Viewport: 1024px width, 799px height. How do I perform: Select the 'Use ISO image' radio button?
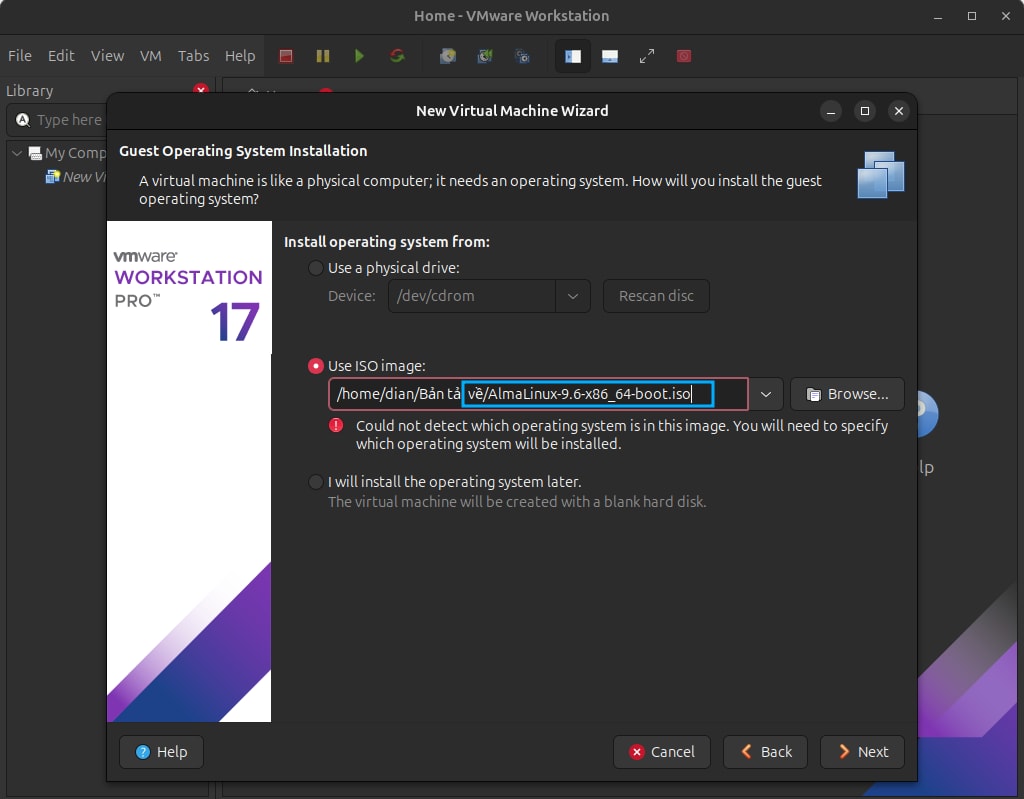316,366
